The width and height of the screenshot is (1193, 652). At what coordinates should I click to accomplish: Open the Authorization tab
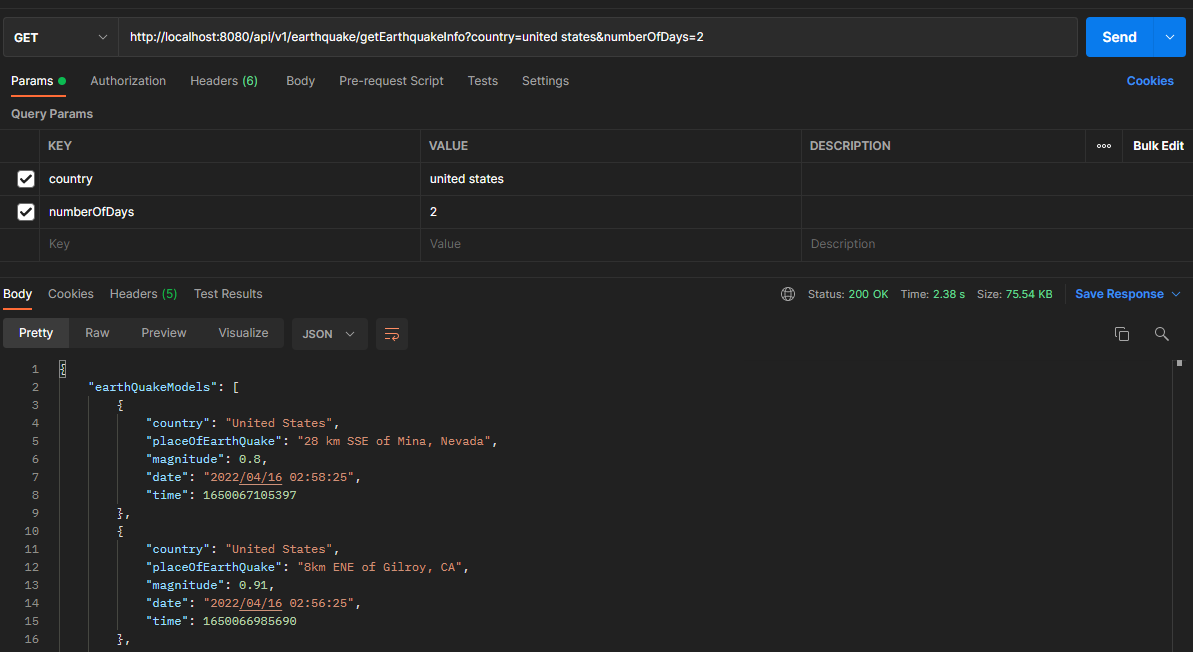point(128,81)
